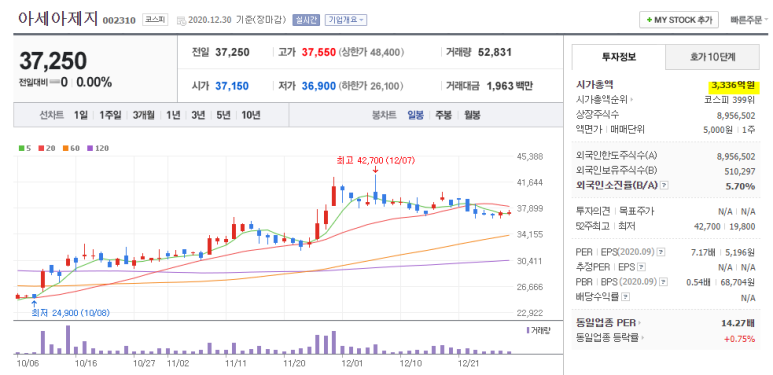This screenshot has height=375, width=773.
Task: Click the 최저 24,900 (10/08) chart marker
Action: pyautogui.click(x=70, y=312)
